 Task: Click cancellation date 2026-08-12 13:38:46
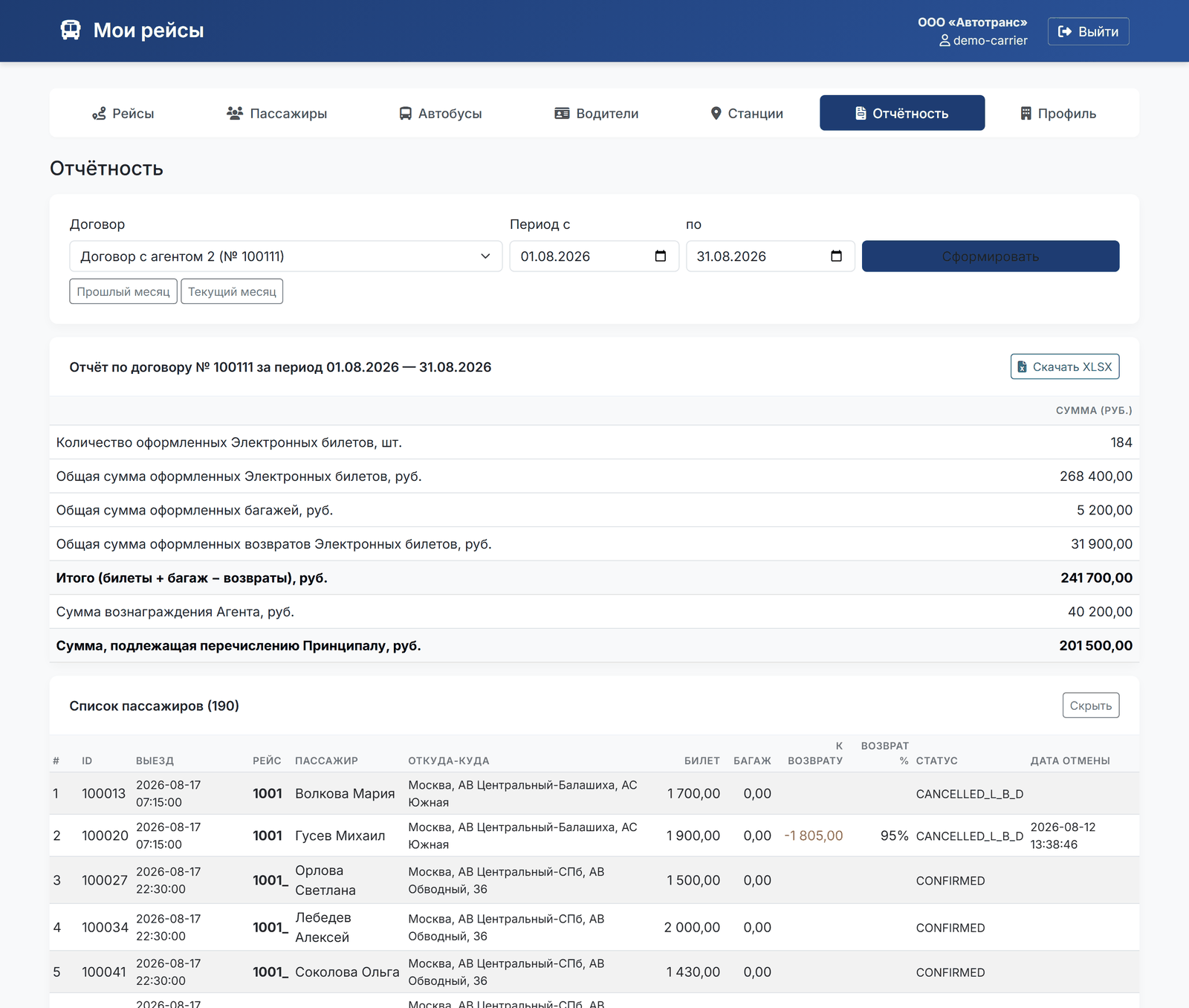(x=1063, y=836)
